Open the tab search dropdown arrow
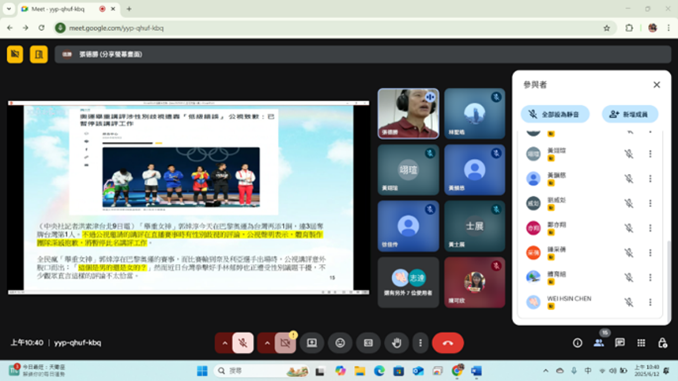Viewport: 678px width, 381px height. point(9,9)
